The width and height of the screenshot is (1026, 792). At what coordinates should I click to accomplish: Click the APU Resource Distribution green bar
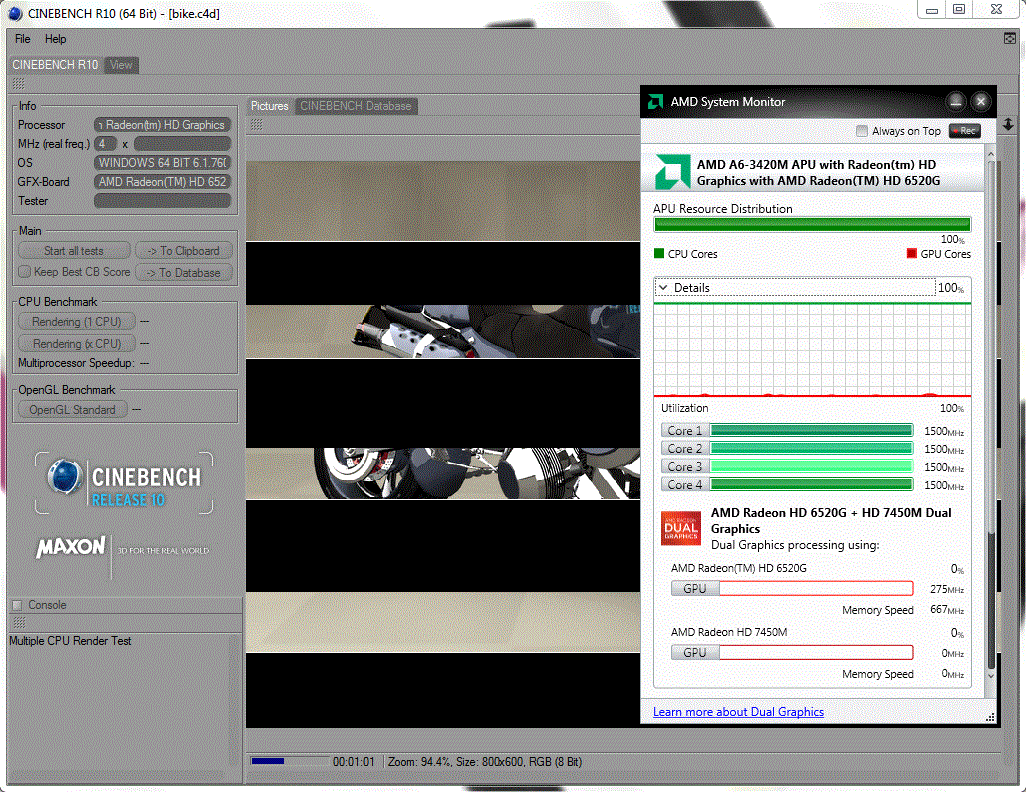click(812, 225)
